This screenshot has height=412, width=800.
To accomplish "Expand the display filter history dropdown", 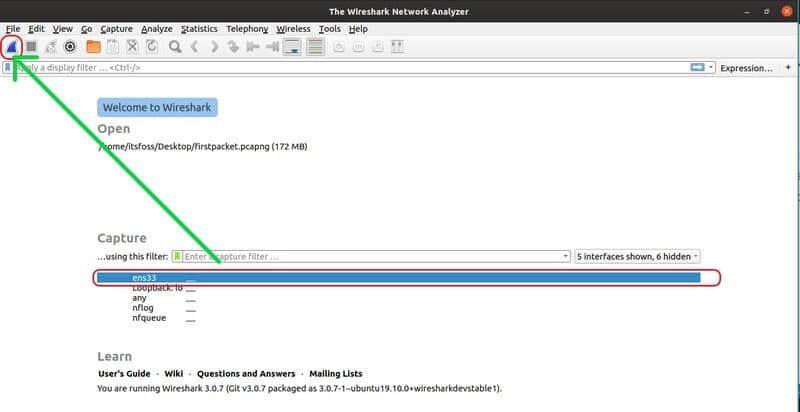I will pos(711,67).
